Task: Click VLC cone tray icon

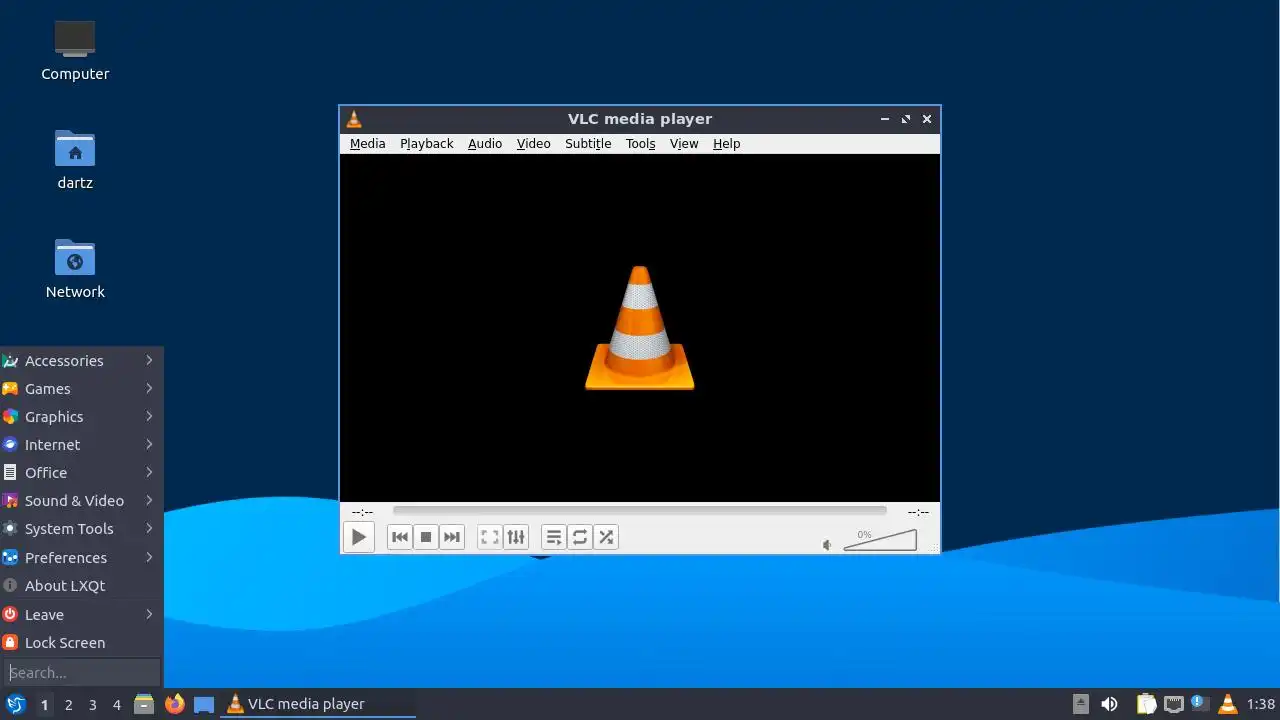Action: tap(1228, 704)
